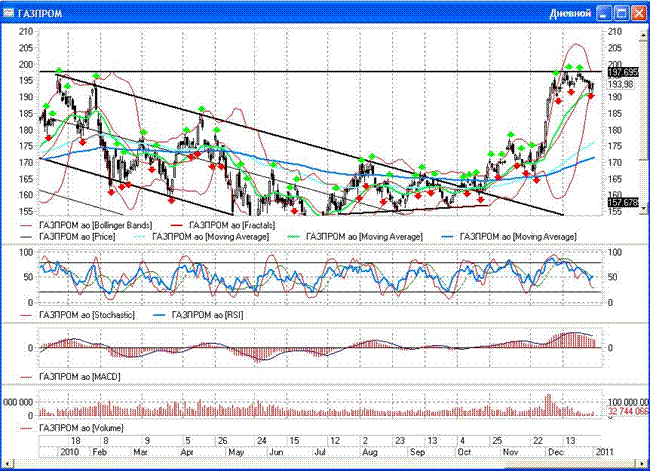The height and width of the screenshot is (471, 650).
Task: Click the ГАЗПРОМ window icon in title bar
Action: pos(8,13)
